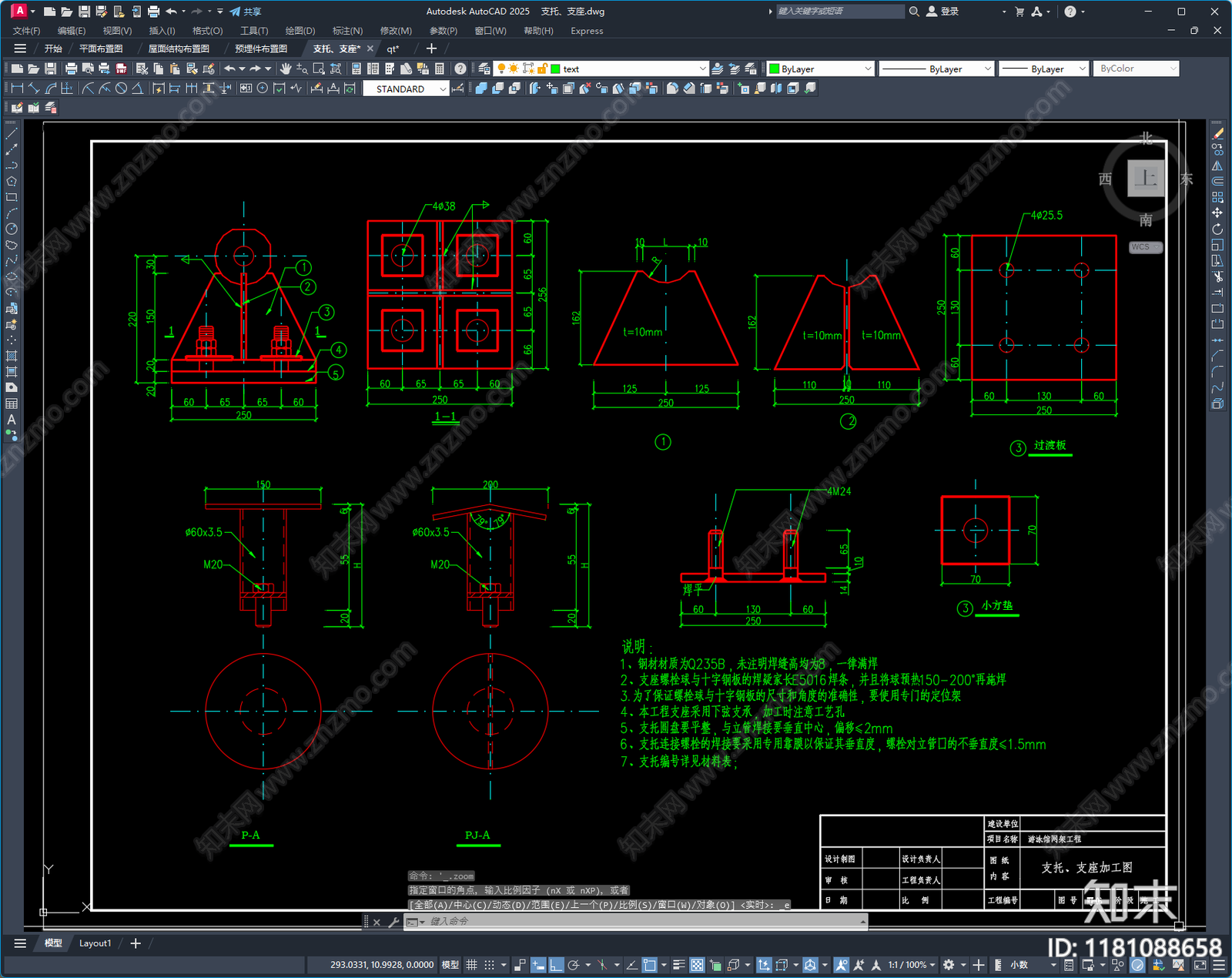Open the ByLayer linetype dropdown
The height and width of the screenshot is (978, 1232).
coord(936,69)
